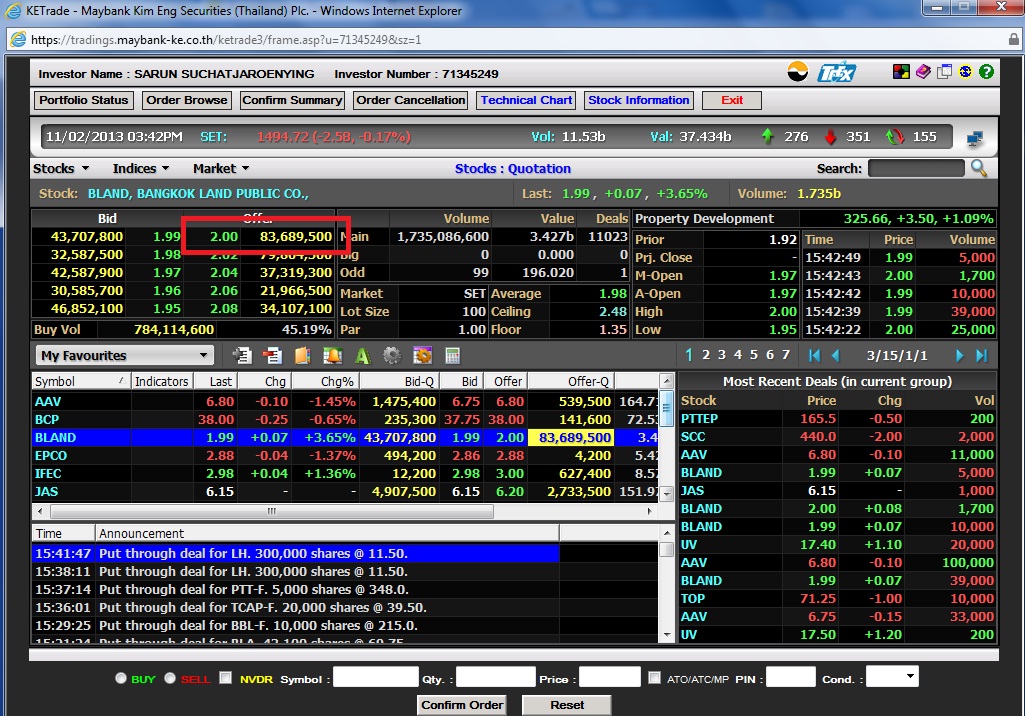Screen dimensions: 1025x716
Task: Click the green up arrow advancers icon
Action: pyautogui.click(x=767, y=137)
